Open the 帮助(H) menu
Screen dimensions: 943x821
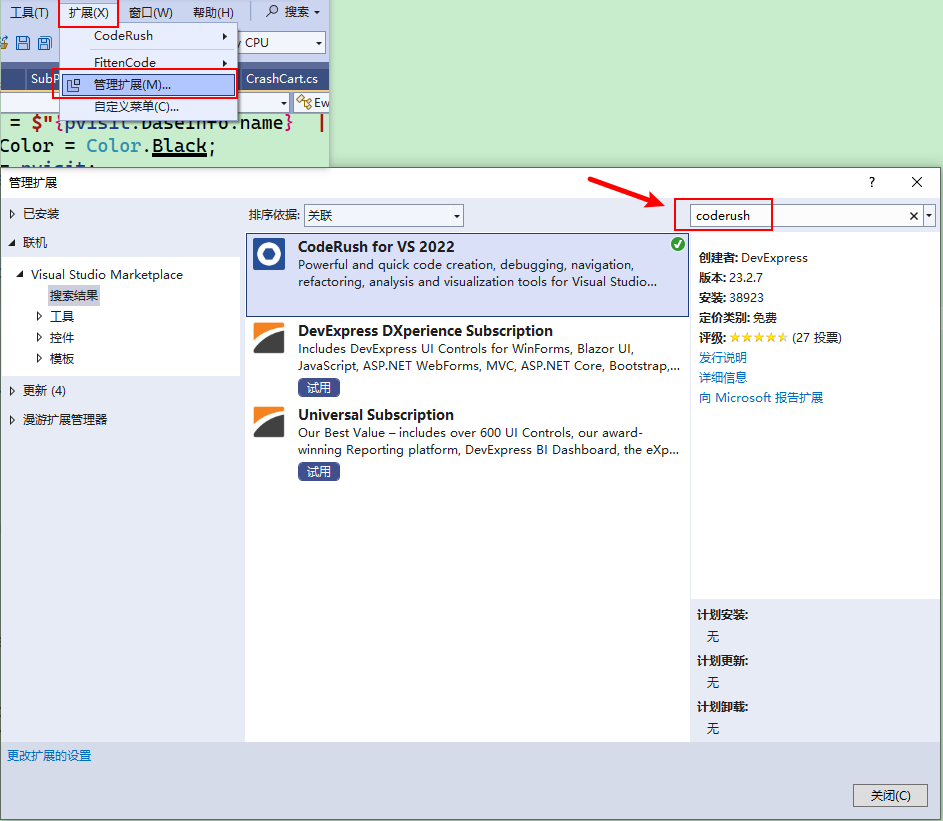(x=213, y=13)
